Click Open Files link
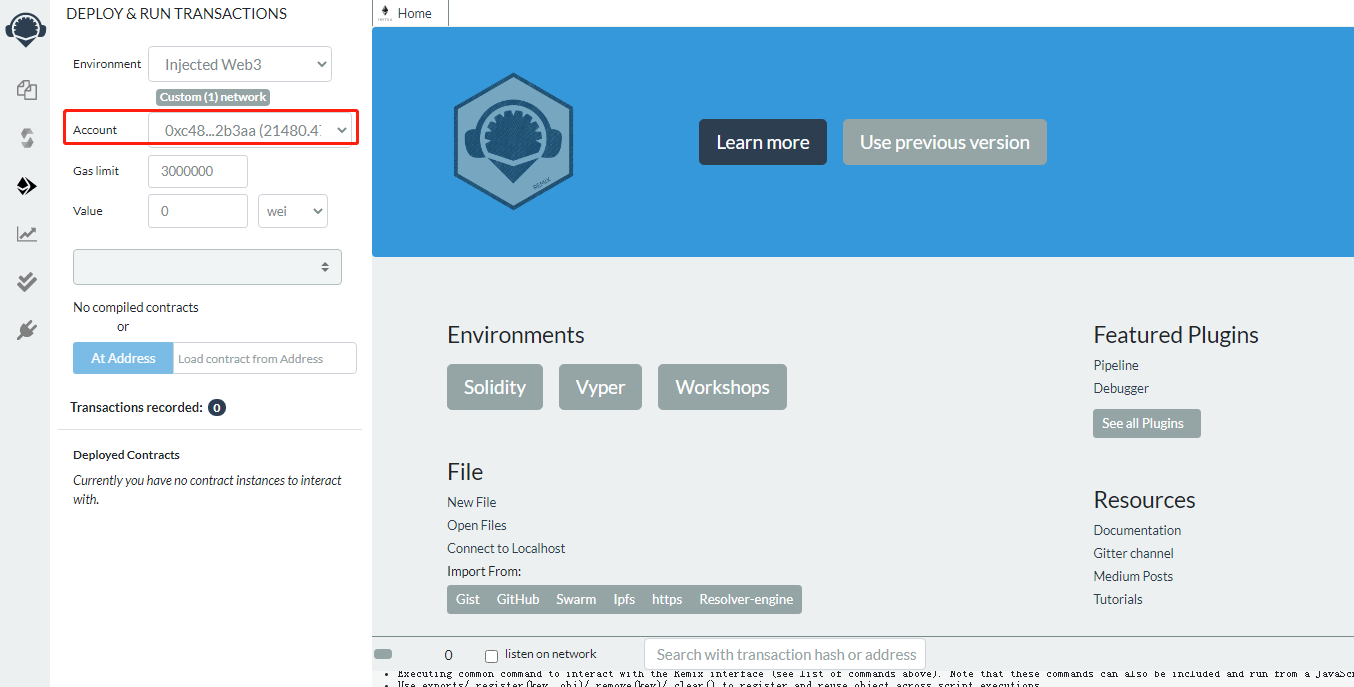Image resolution: width=1354 pixels, height=687 pixels. pos(477,525)
